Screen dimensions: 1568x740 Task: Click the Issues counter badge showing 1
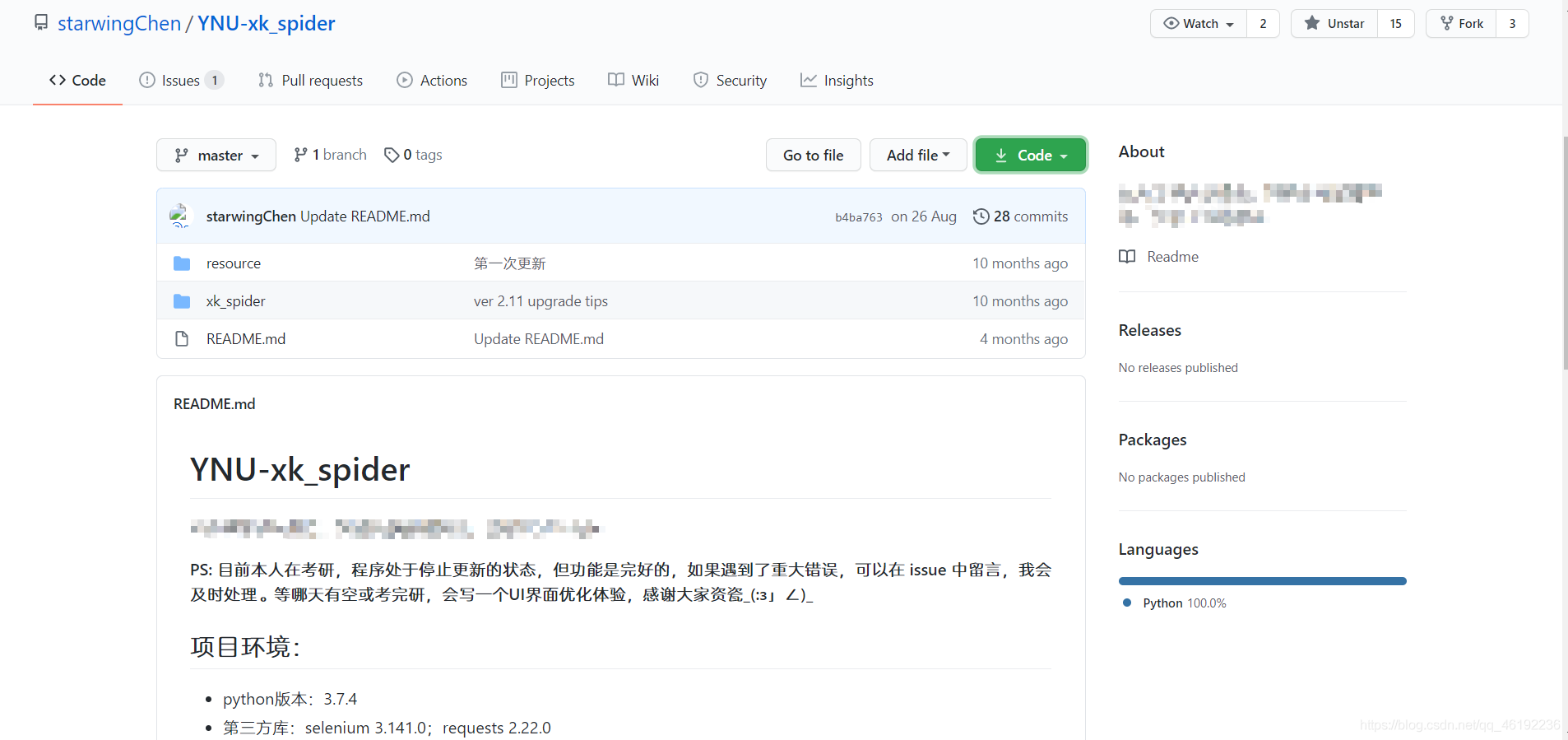pos(214,80)
